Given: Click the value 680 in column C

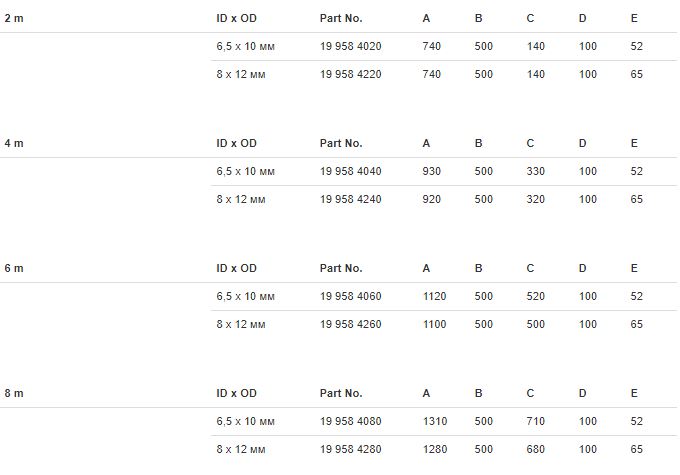Looking at the screenshot, I should [536, 450].
